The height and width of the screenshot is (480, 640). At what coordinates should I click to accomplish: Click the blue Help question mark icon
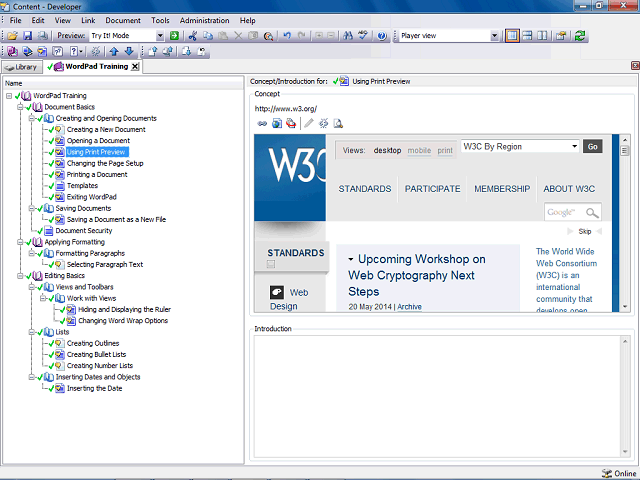[x=382, y=36]
